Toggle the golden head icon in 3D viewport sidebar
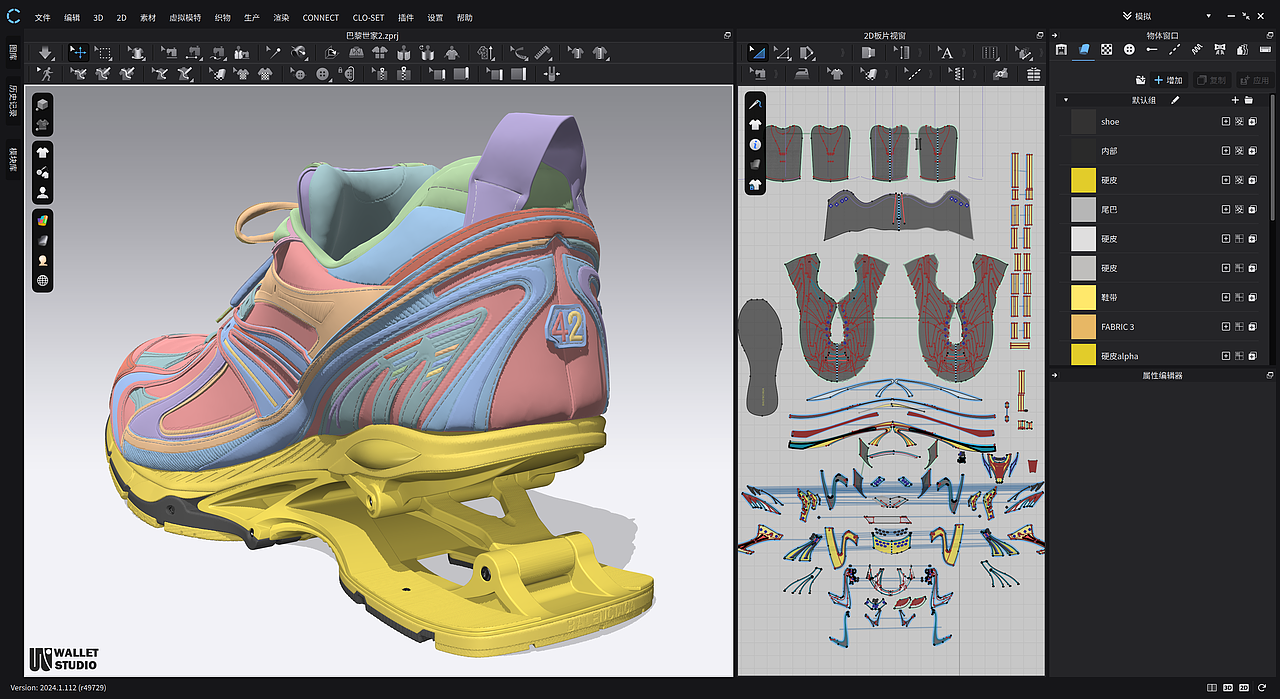 [43, 260]
